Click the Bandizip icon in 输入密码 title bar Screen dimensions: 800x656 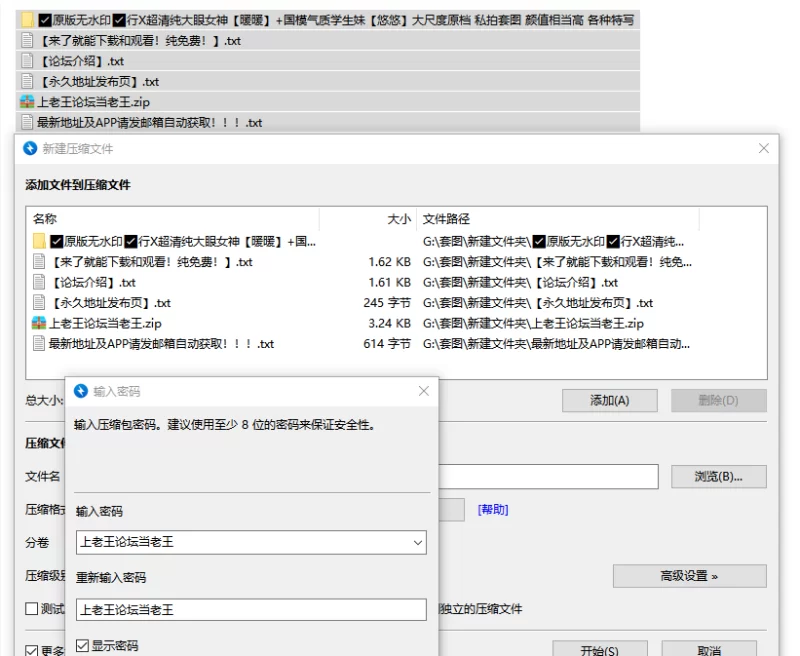[81, 391]
